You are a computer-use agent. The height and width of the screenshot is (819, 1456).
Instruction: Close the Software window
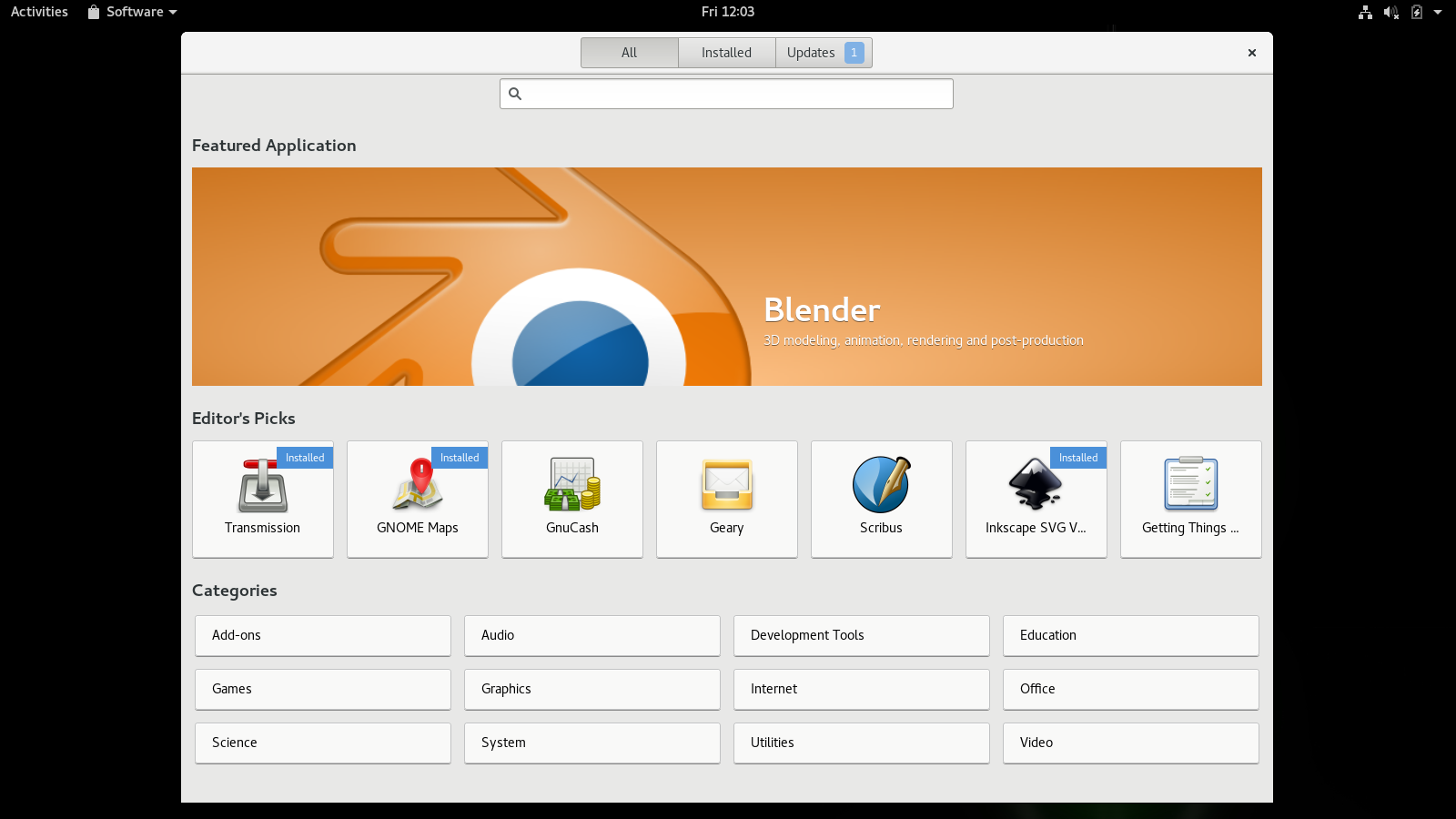[1252, 53]
